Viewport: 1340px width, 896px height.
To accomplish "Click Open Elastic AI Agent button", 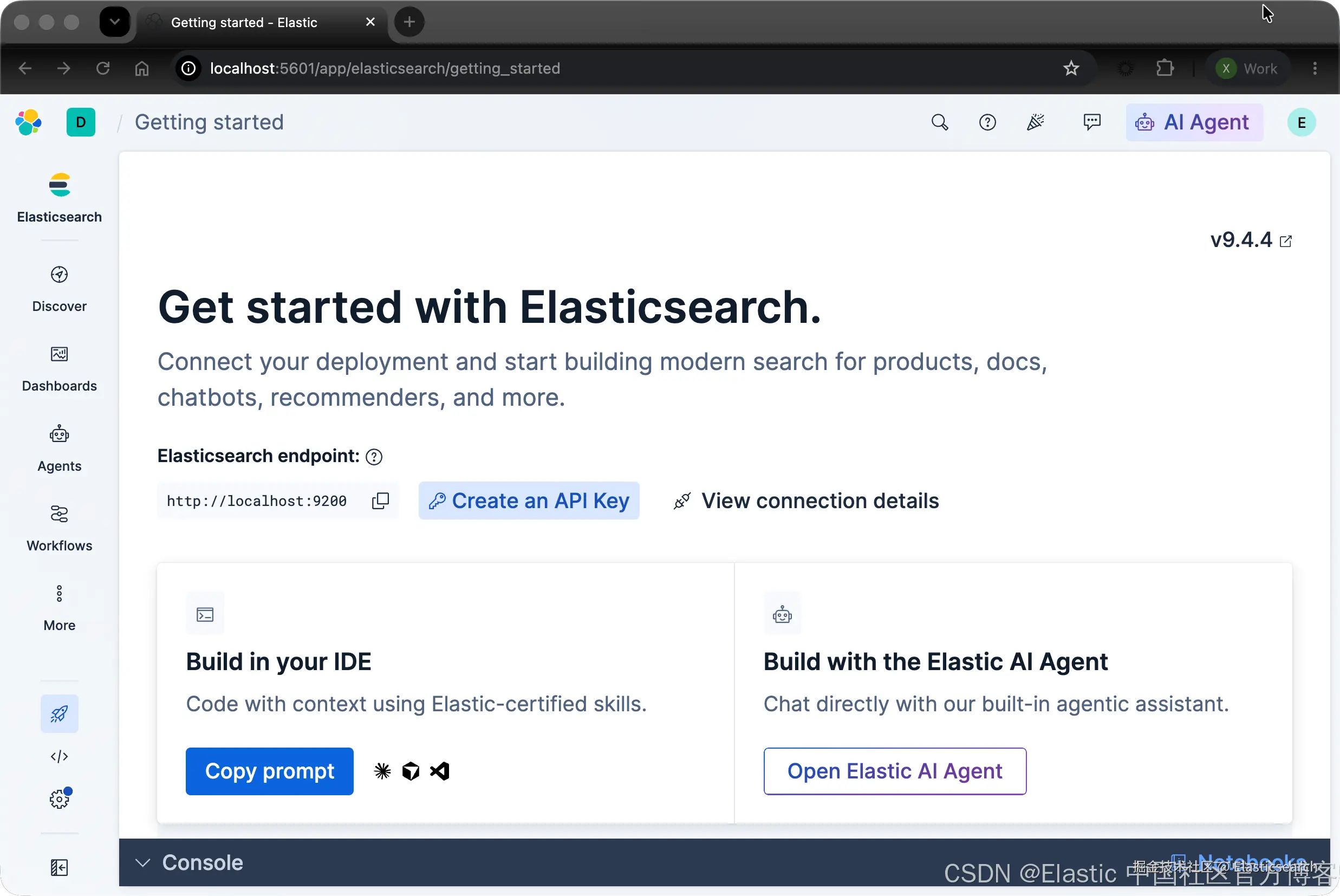I will click(895, 771).
